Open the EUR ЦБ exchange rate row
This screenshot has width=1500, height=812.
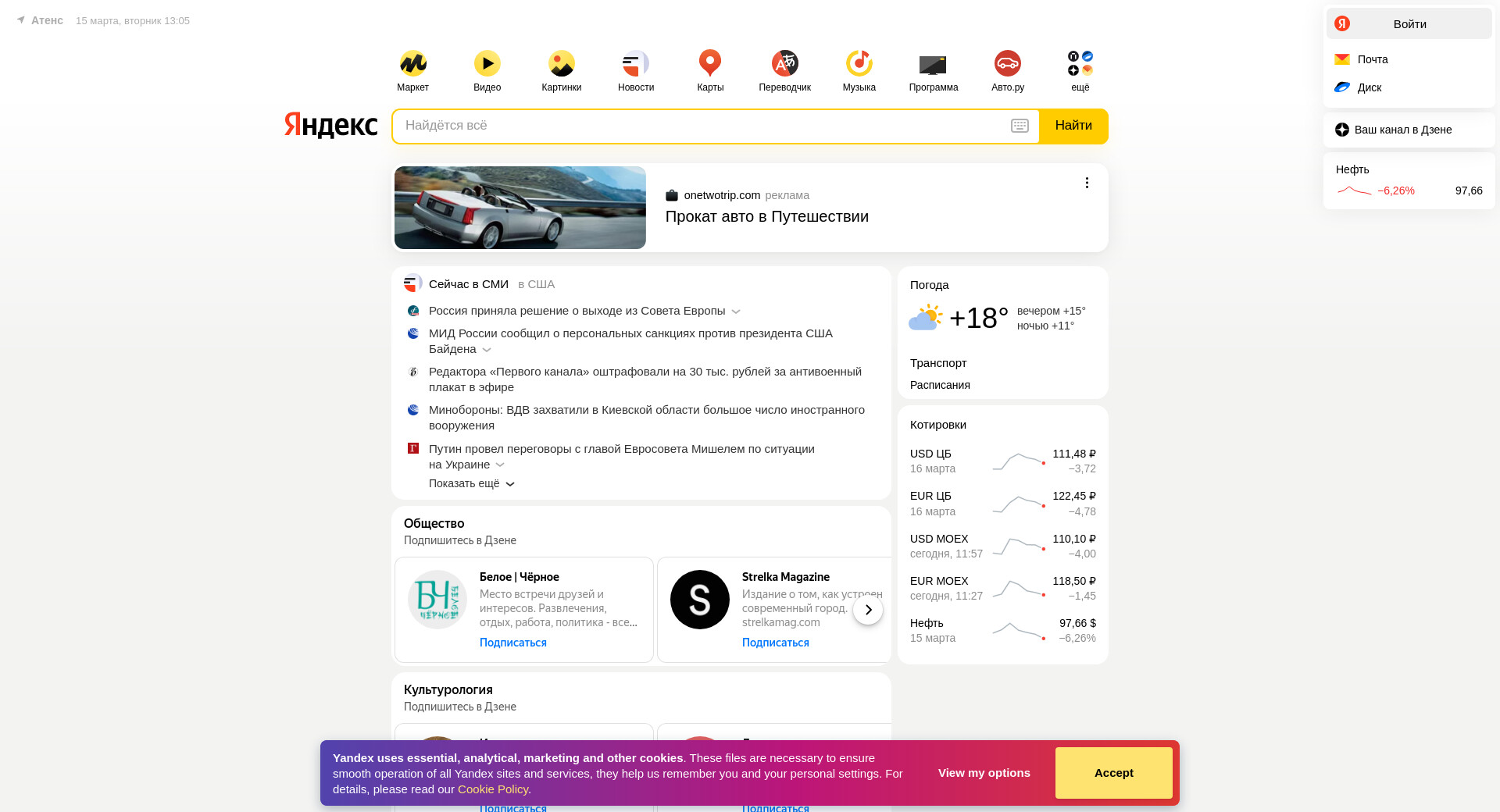(1003, 504)
